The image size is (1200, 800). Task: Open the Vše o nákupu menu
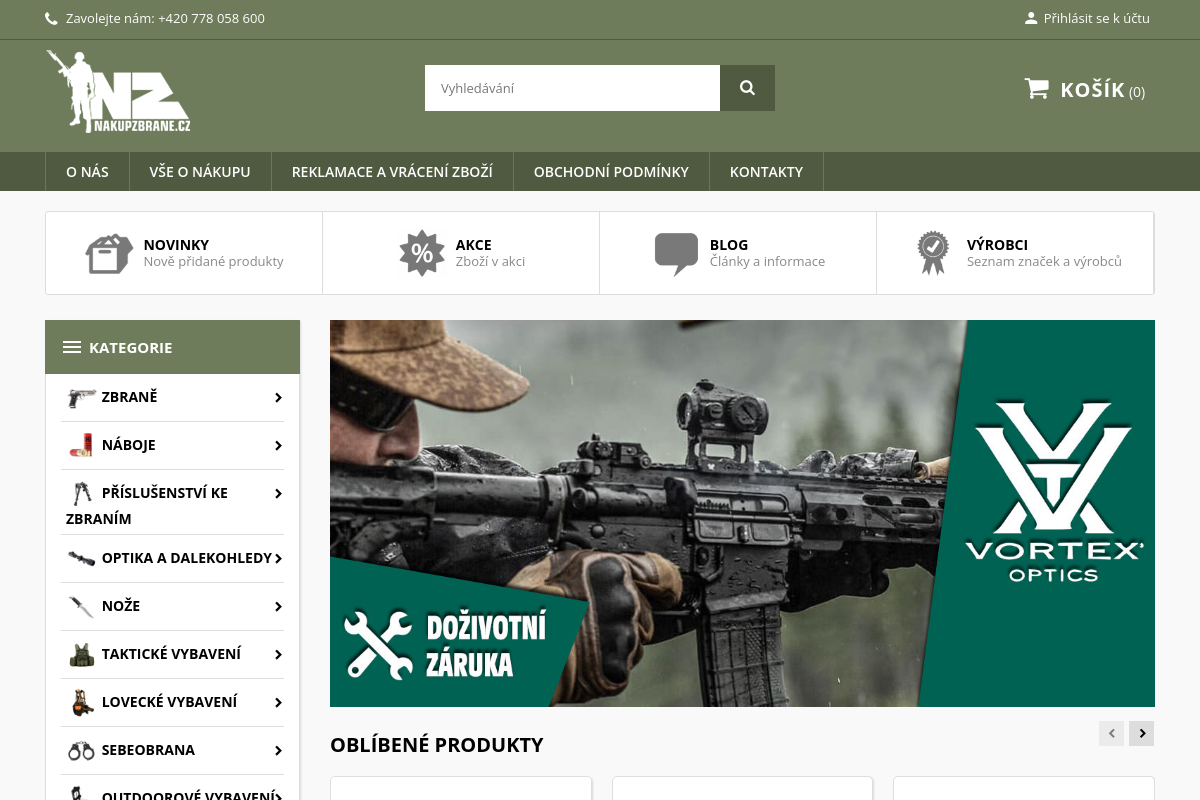tap(200, 171)
